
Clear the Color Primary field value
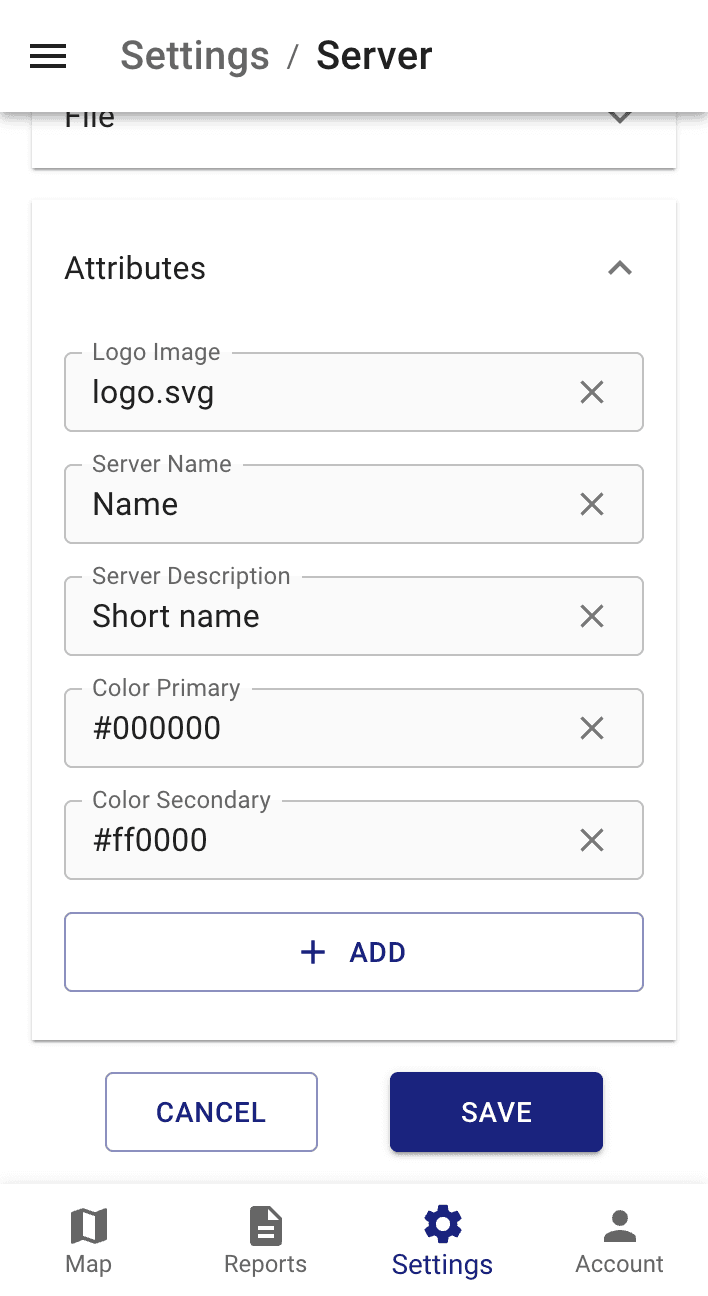(591, 728)
